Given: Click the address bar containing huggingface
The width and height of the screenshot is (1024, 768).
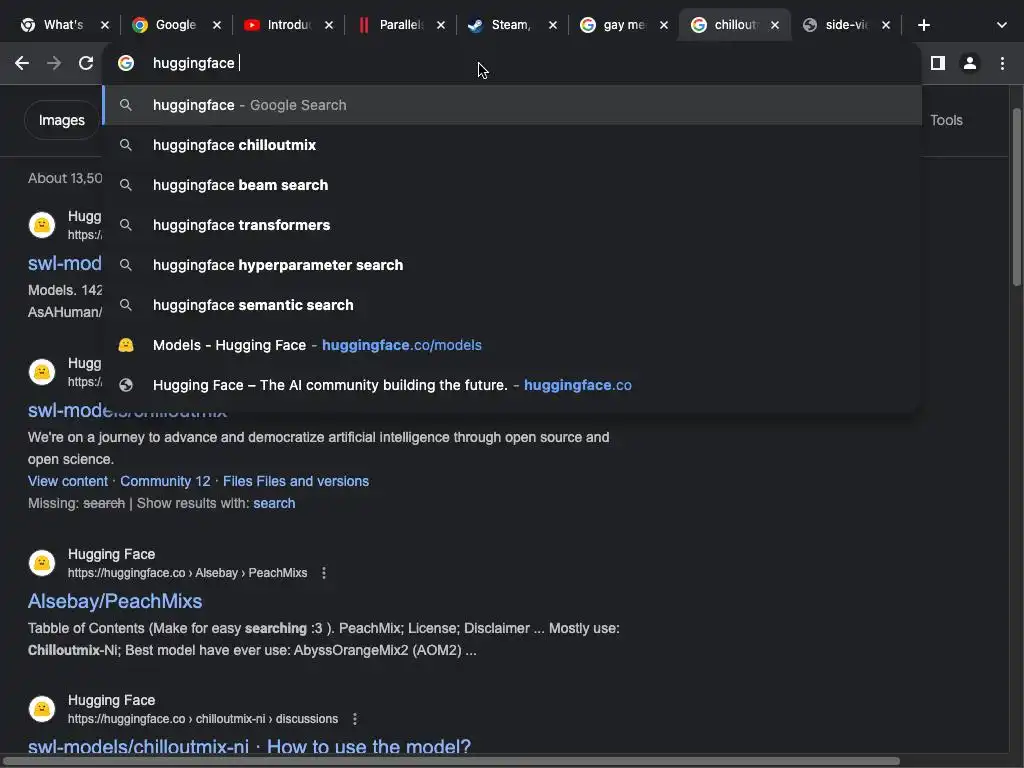Looking at the screenshot, I should pyautogui.click(x=512, y=63).
